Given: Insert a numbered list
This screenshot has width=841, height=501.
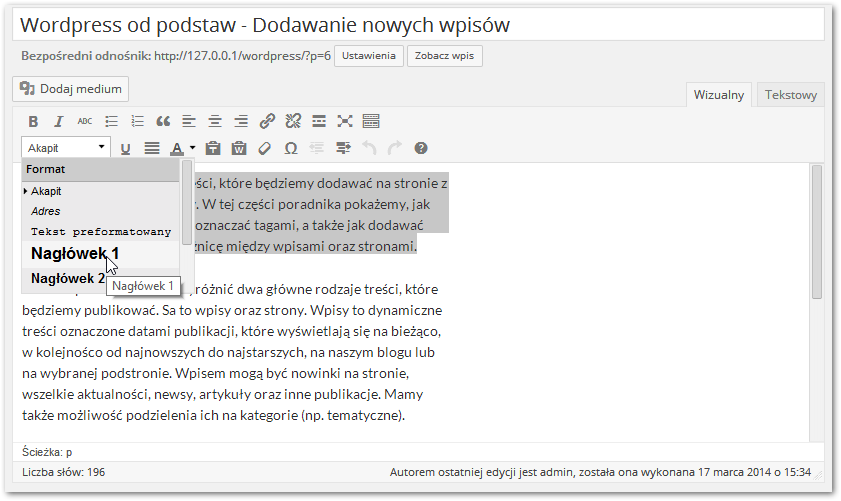Looking at the screenshot, I should [137, 122].
